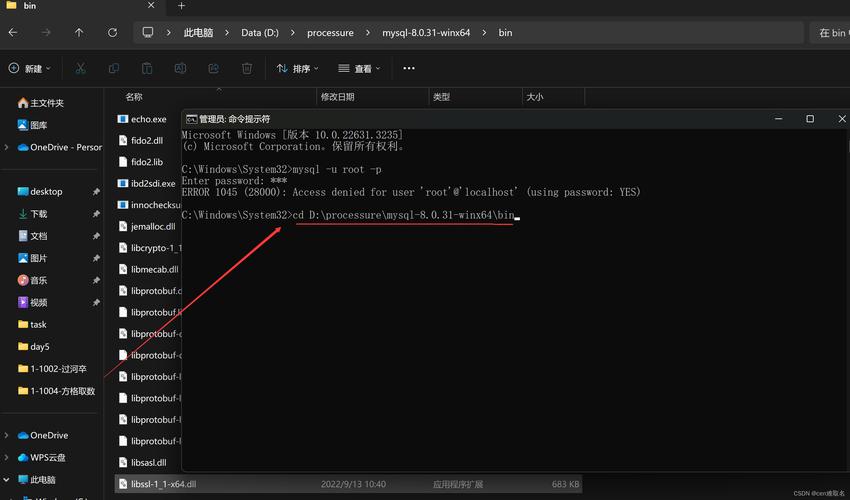Image resolution: width=850 pixels, height=500 pixels.
Task: Select the echo.exe file
Action: (148, 119)
